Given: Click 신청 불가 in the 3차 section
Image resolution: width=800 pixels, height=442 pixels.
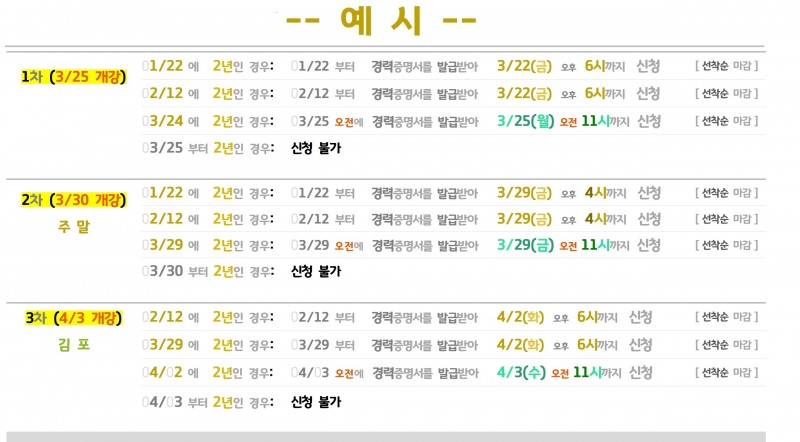Looking at the screenshot, I should (x=316, y=402).
